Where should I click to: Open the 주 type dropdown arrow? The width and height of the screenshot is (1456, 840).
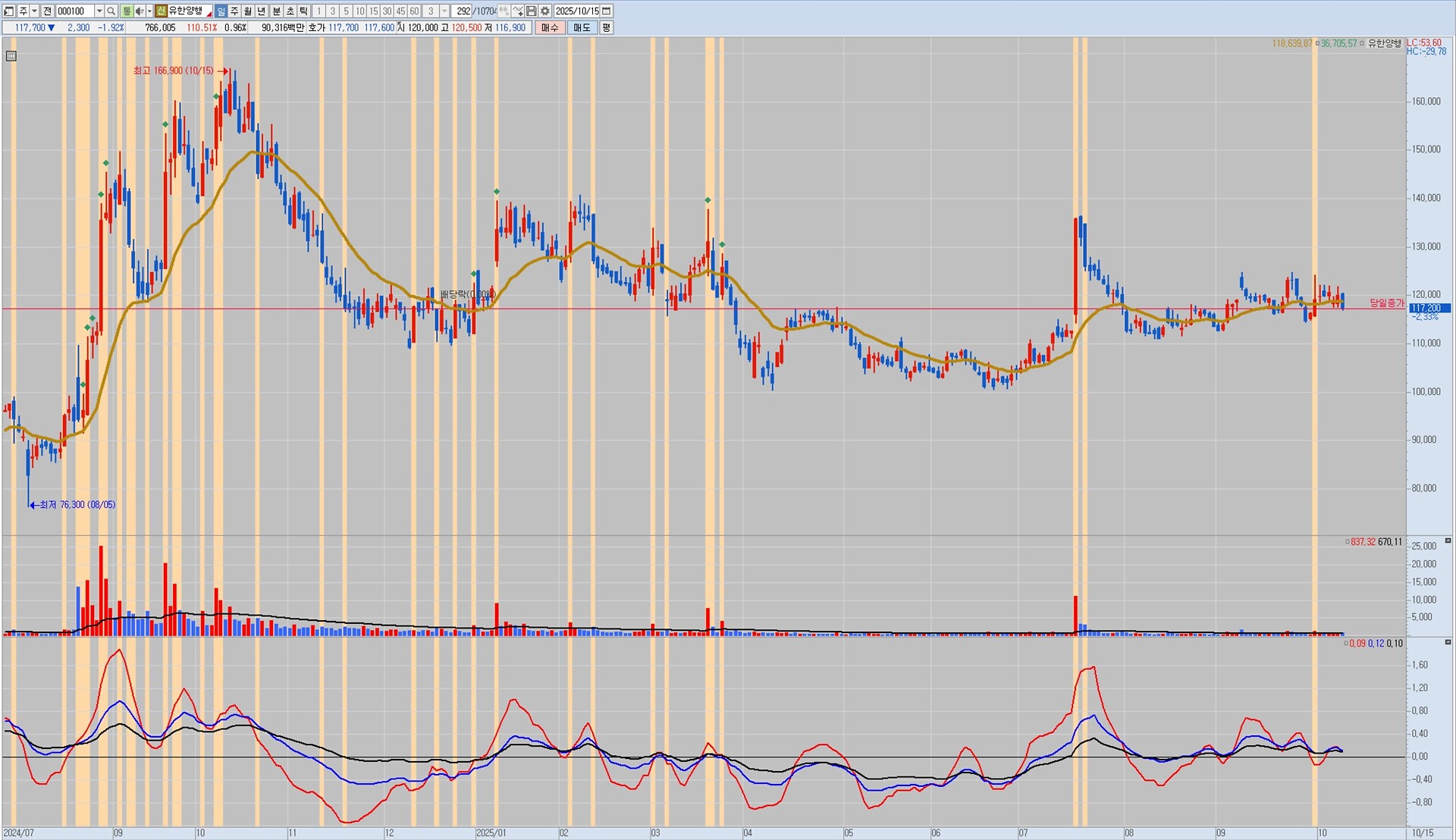point(34,11)
